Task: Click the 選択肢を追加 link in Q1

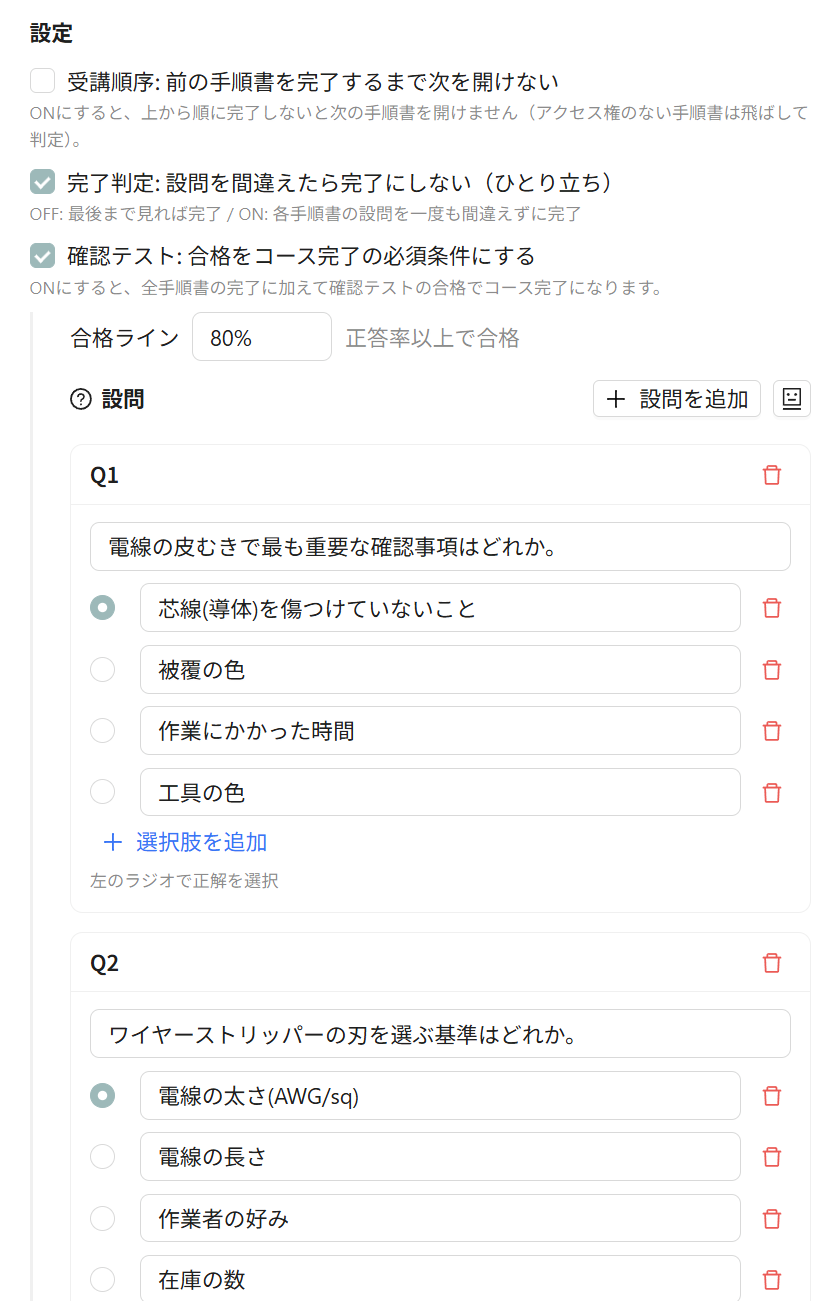Action: [x=185, y=842]
